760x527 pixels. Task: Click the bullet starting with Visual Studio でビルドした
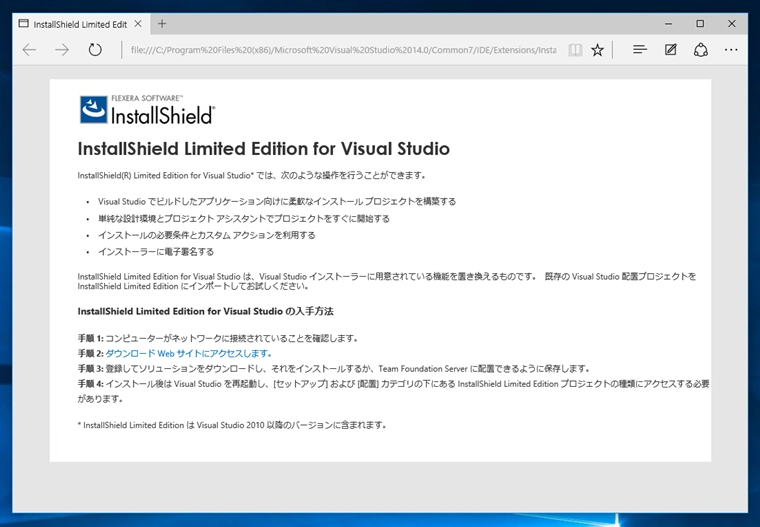(x=277, y=201)
